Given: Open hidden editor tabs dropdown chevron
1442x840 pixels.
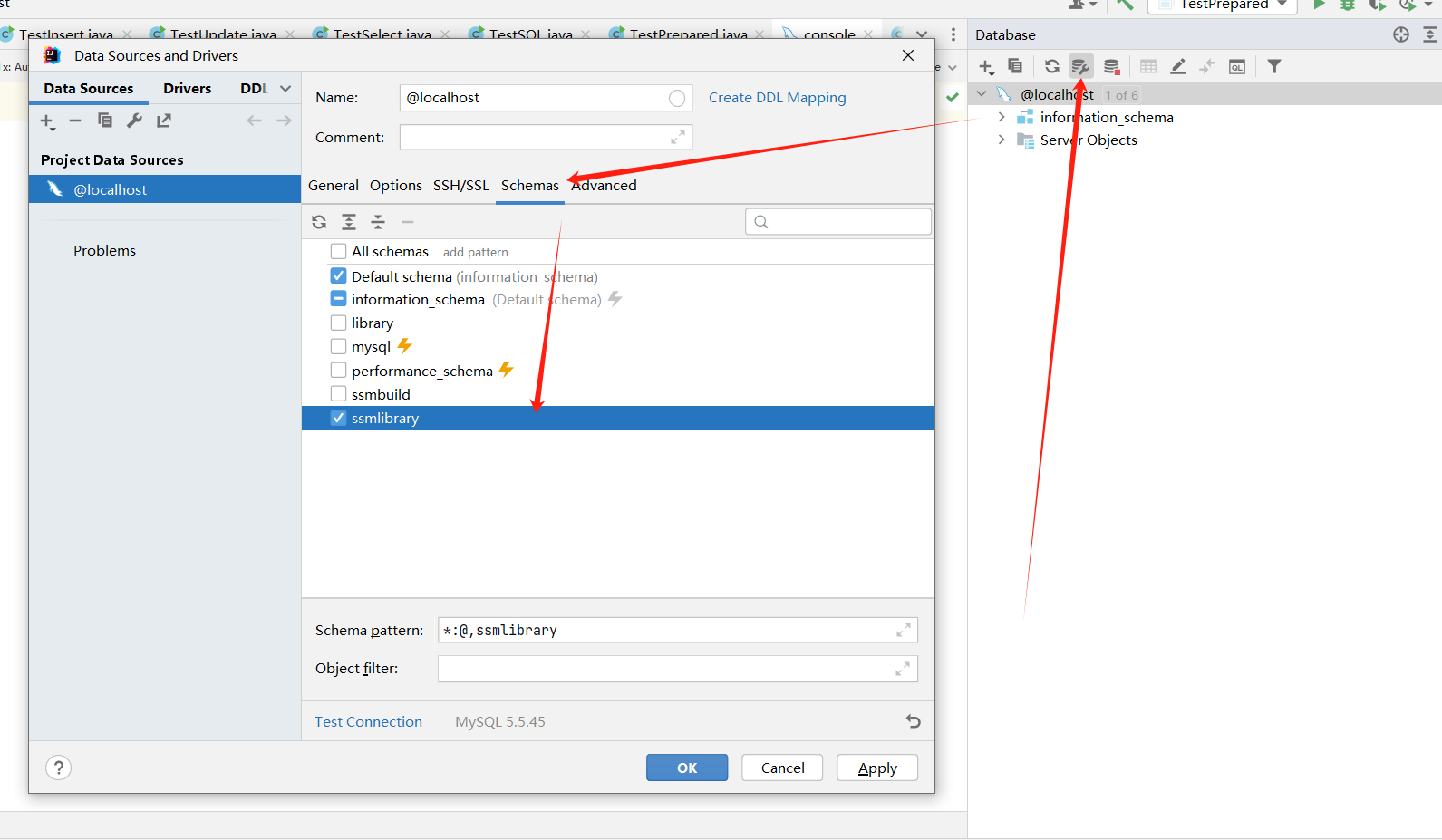Looking at the screenshot, I should (x=922, y=34).
